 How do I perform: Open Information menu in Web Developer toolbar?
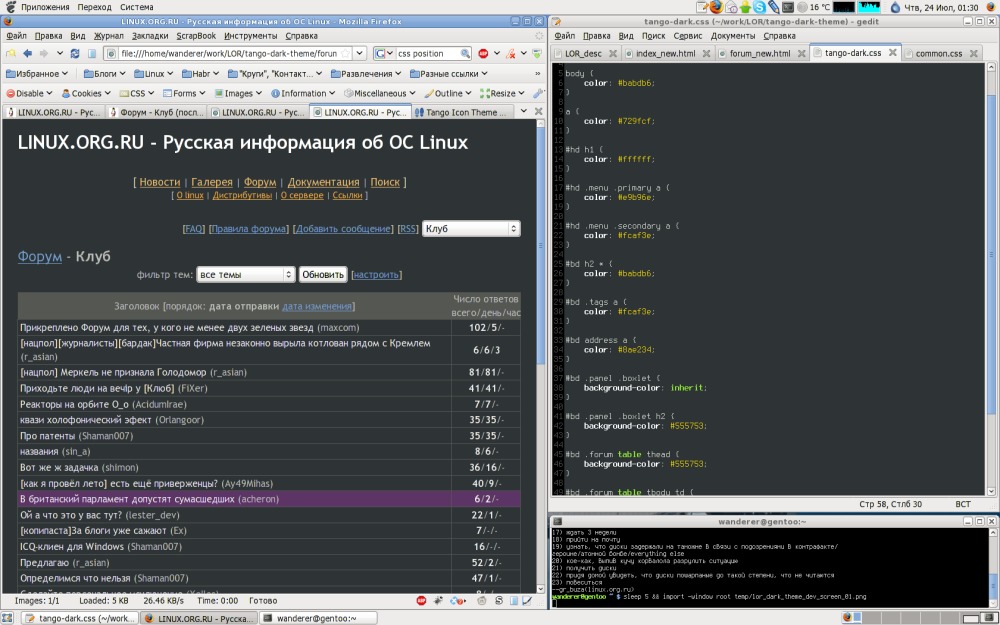303,93
